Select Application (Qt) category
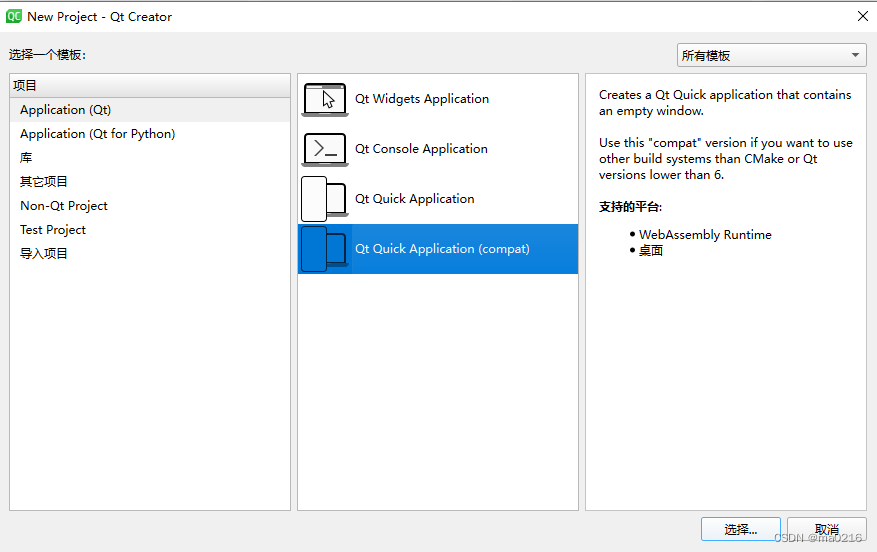877x552 pixels. pos(150,110)
